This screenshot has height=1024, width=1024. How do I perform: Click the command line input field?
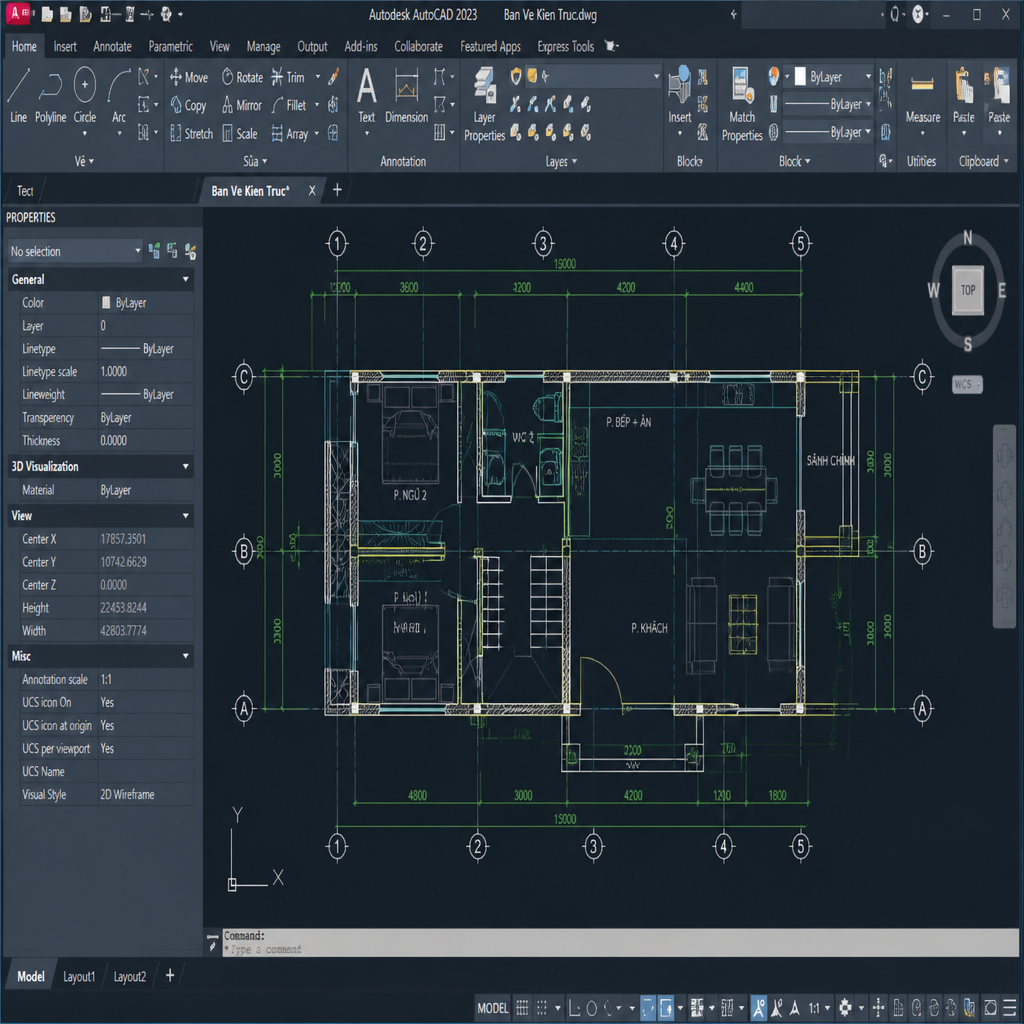tap(619, 950)
